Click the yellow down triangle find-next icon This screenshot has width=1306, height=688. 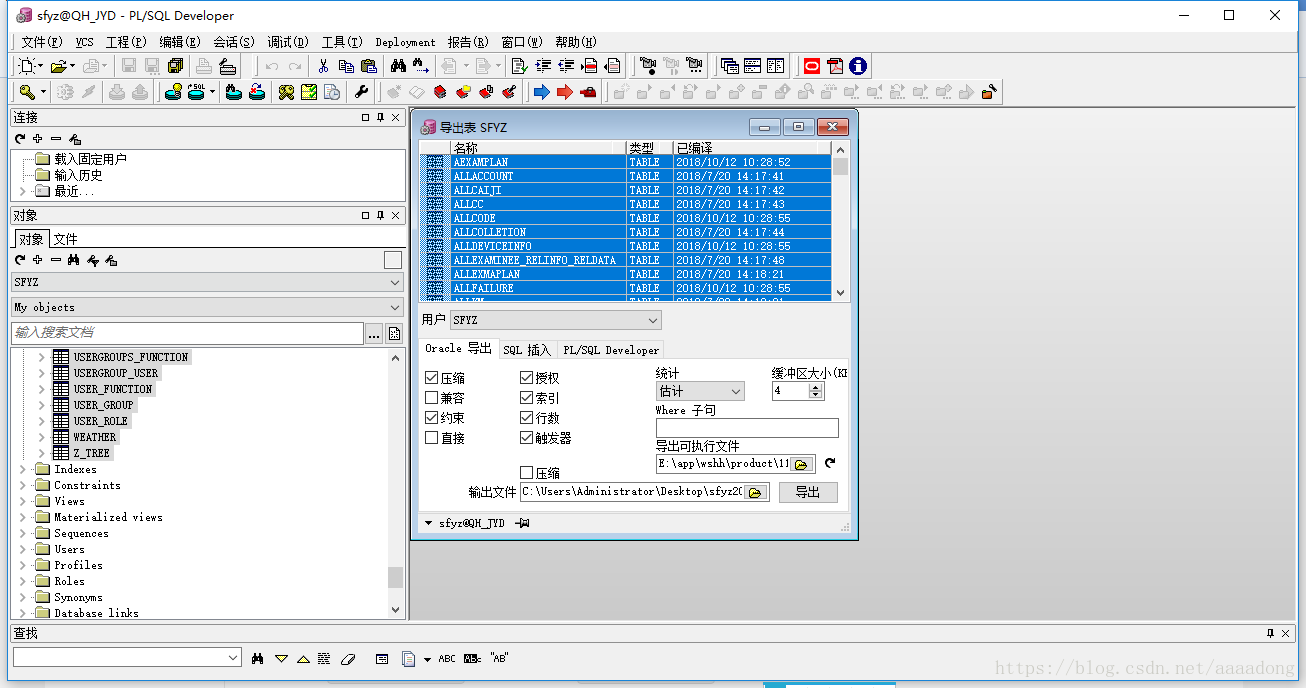coord(281,659)
